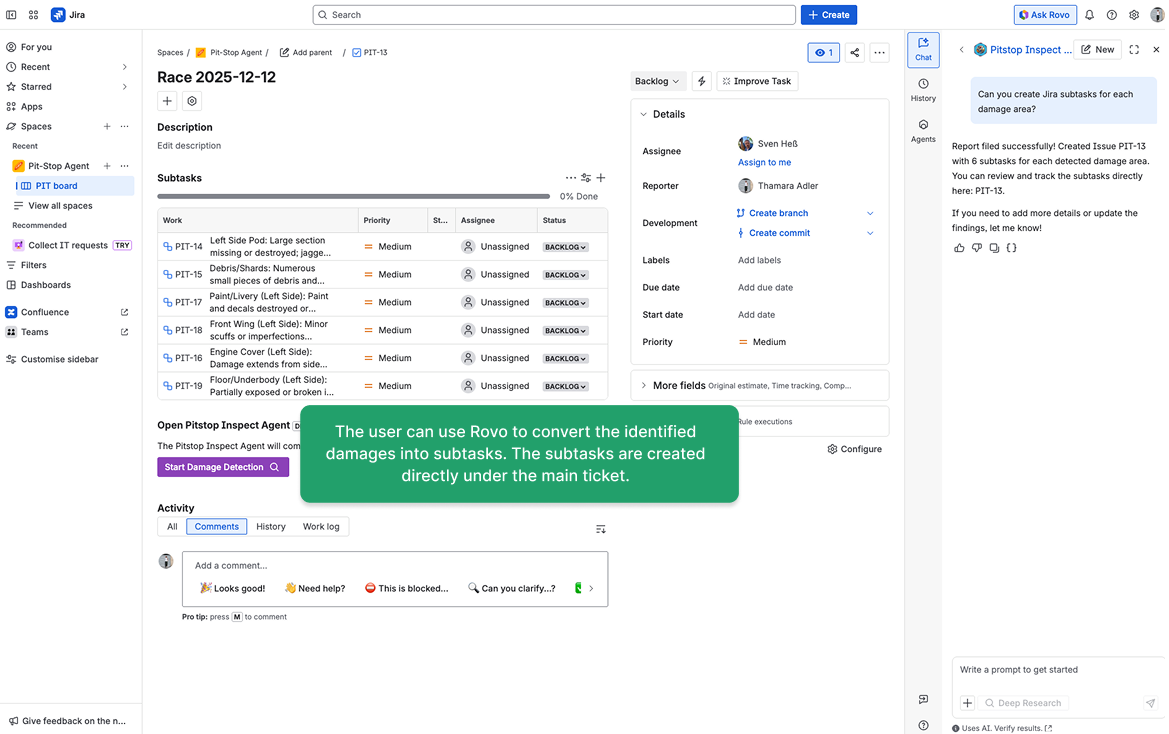This screenshot has height=734, width=1169.
Task: Start a New Rovo chat
Action: (1097, 50)
